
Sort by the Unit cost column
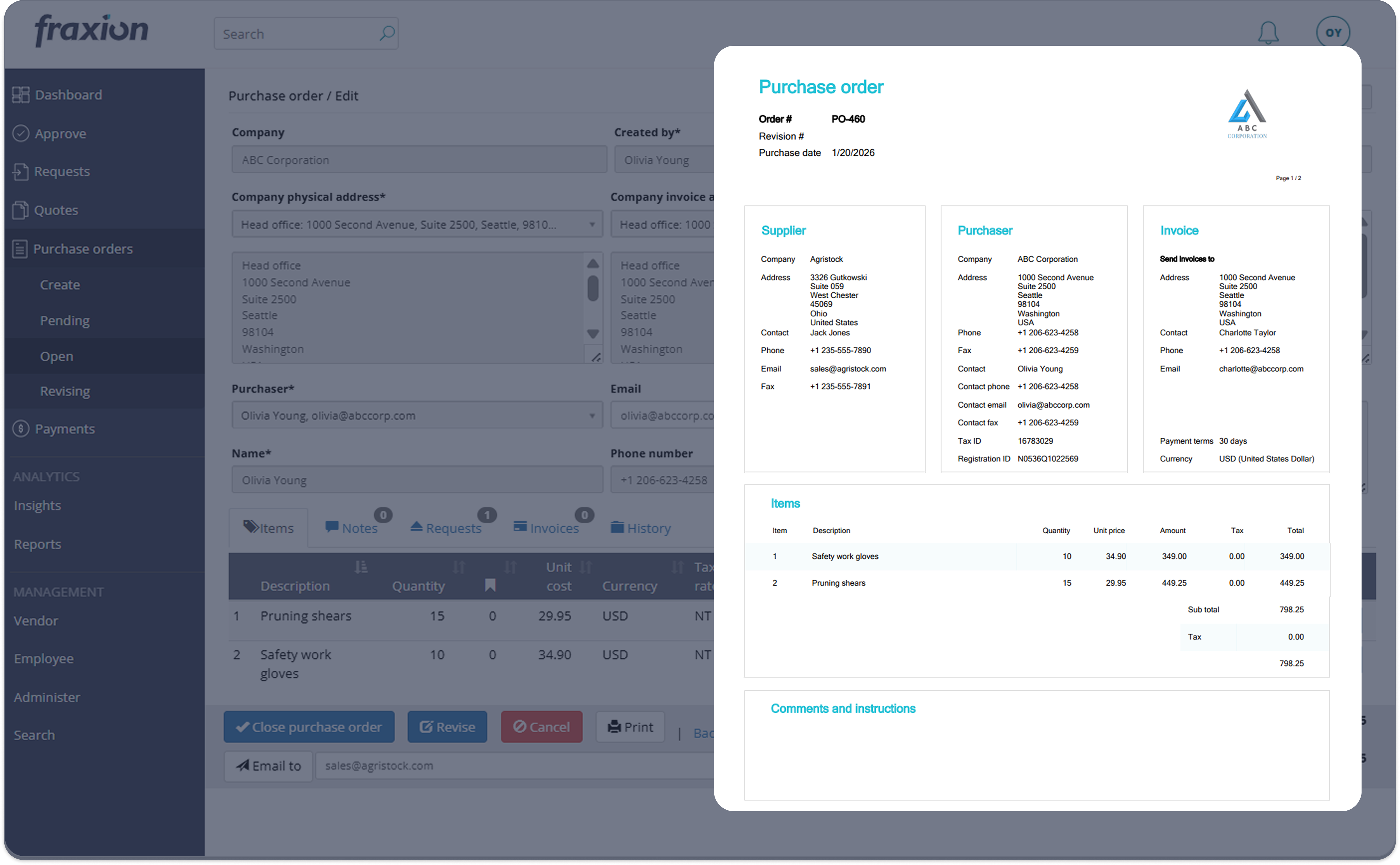pyautogui.click(x=585, y=567)
